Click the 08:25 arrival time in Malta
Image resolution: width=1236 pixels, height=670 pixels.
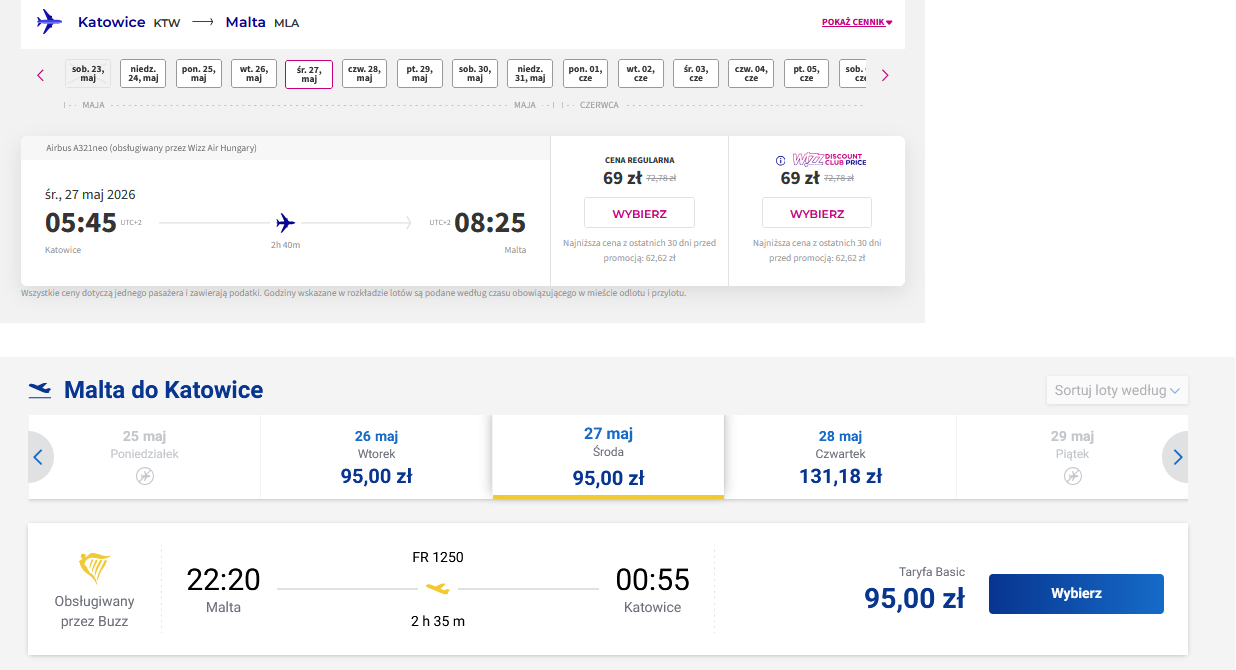click(490, 222)
